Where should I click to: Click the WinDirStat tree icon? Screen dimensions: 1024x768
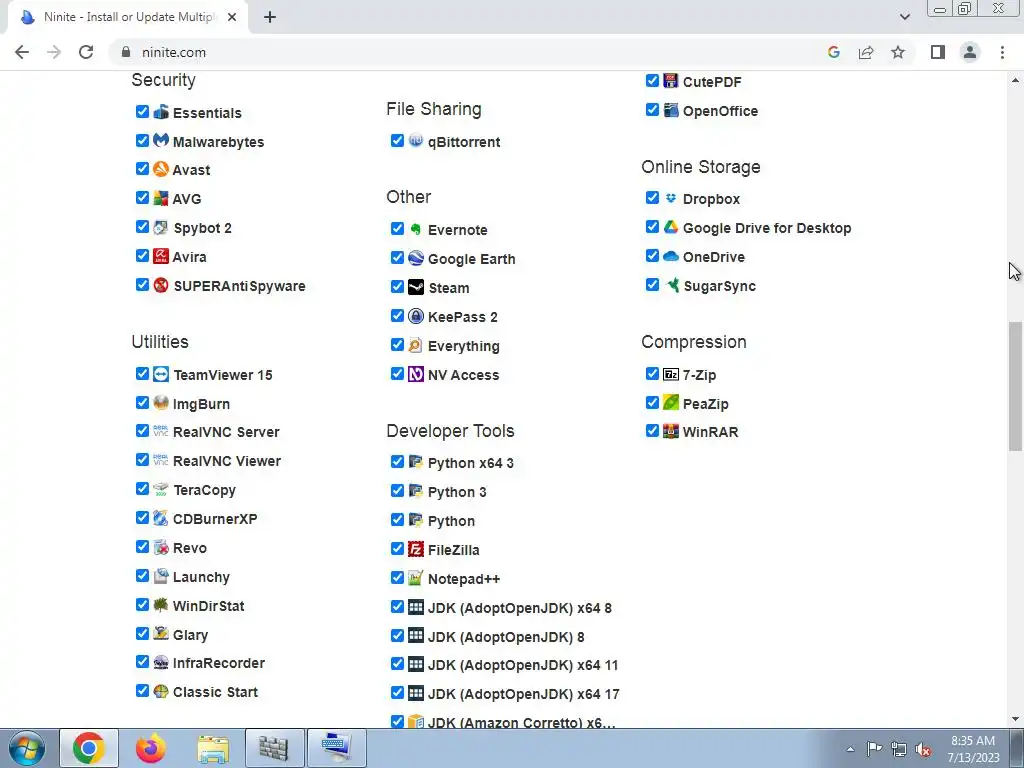click(161, 605)
